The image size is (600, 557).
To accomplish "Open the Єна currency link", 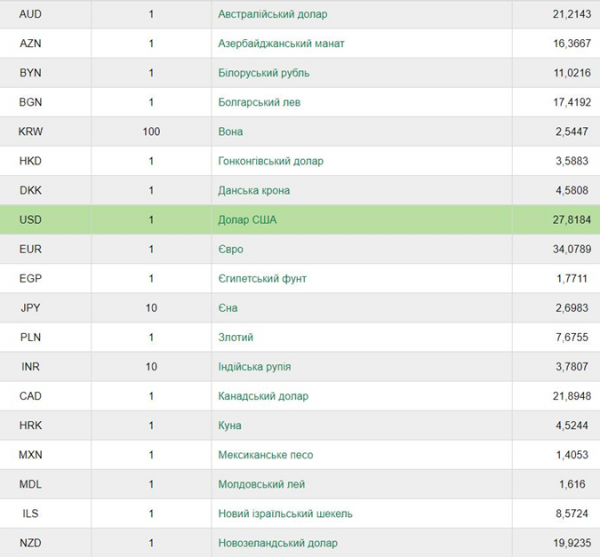I will click(x=228, y=308).
